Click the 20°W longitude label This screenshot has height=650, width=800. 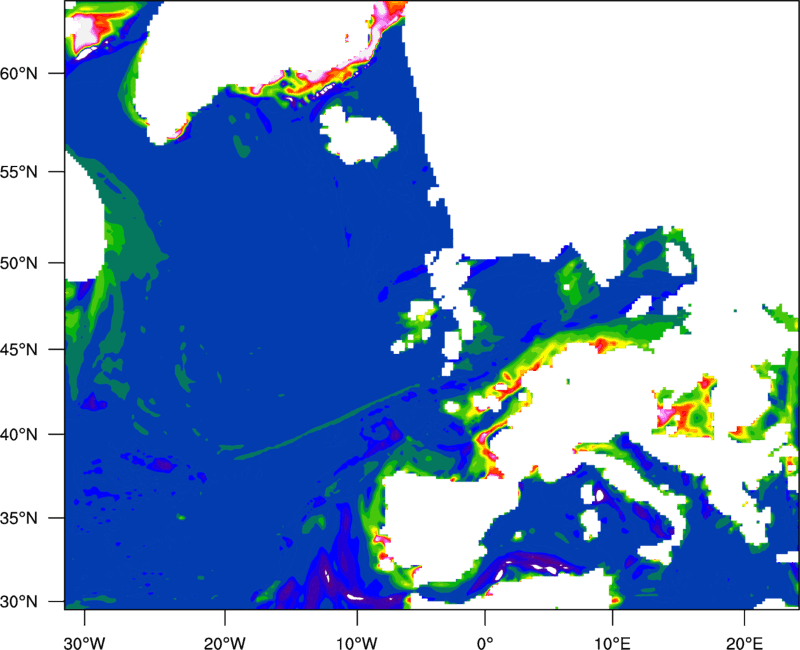coord(225,643)
